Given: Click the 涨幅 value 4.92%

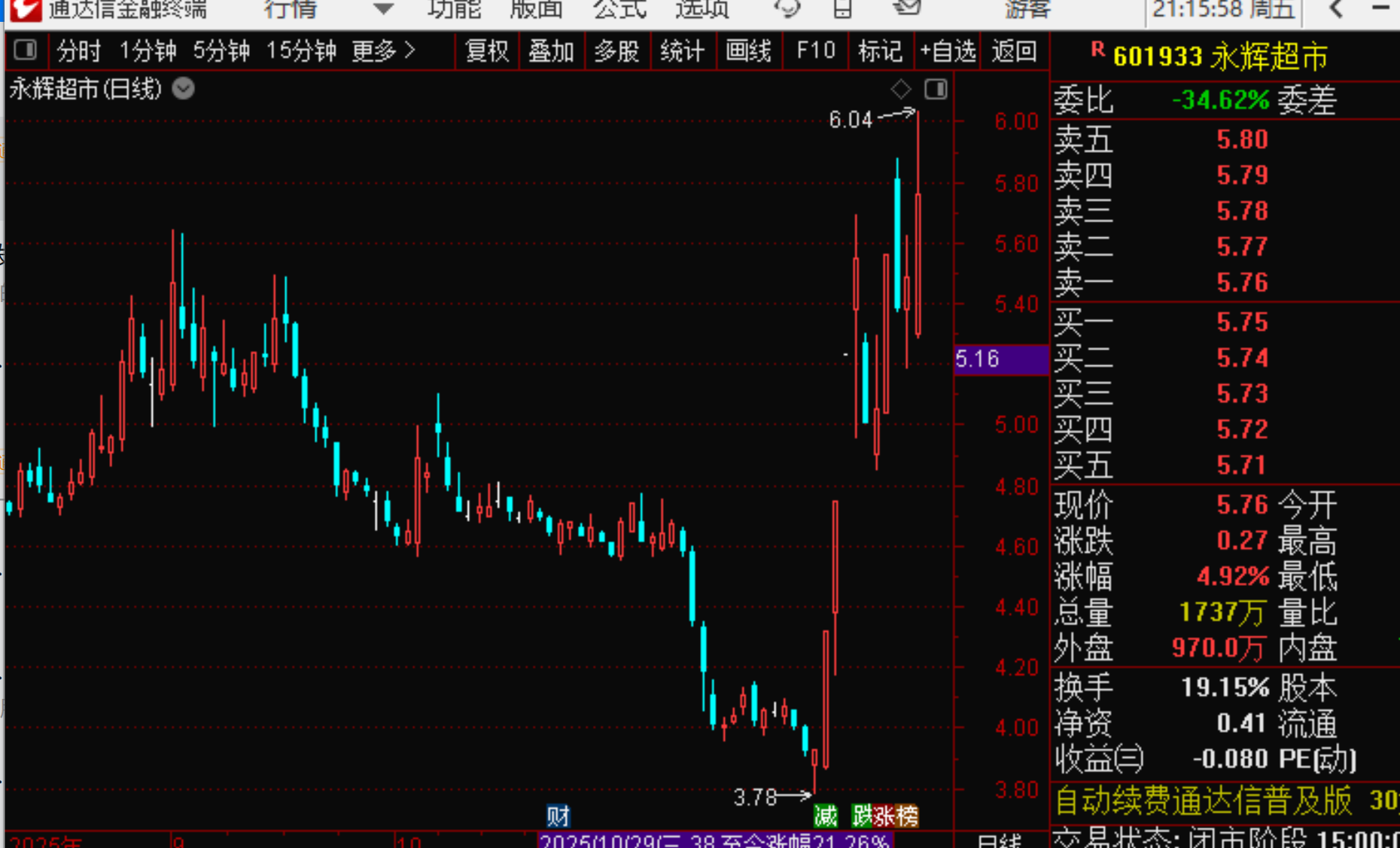Looking at the screenshot, I should (1233, 577).
